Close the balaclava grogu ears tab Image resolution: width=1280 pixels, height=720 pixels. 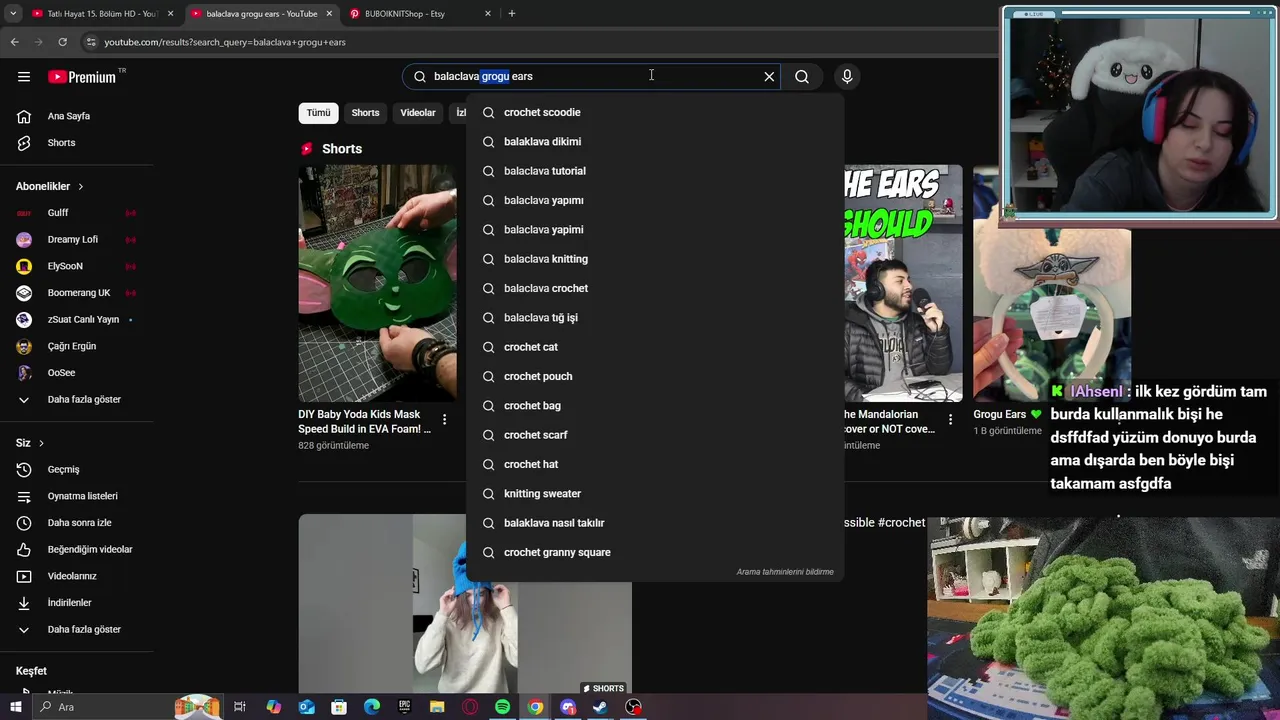point(329,14)
